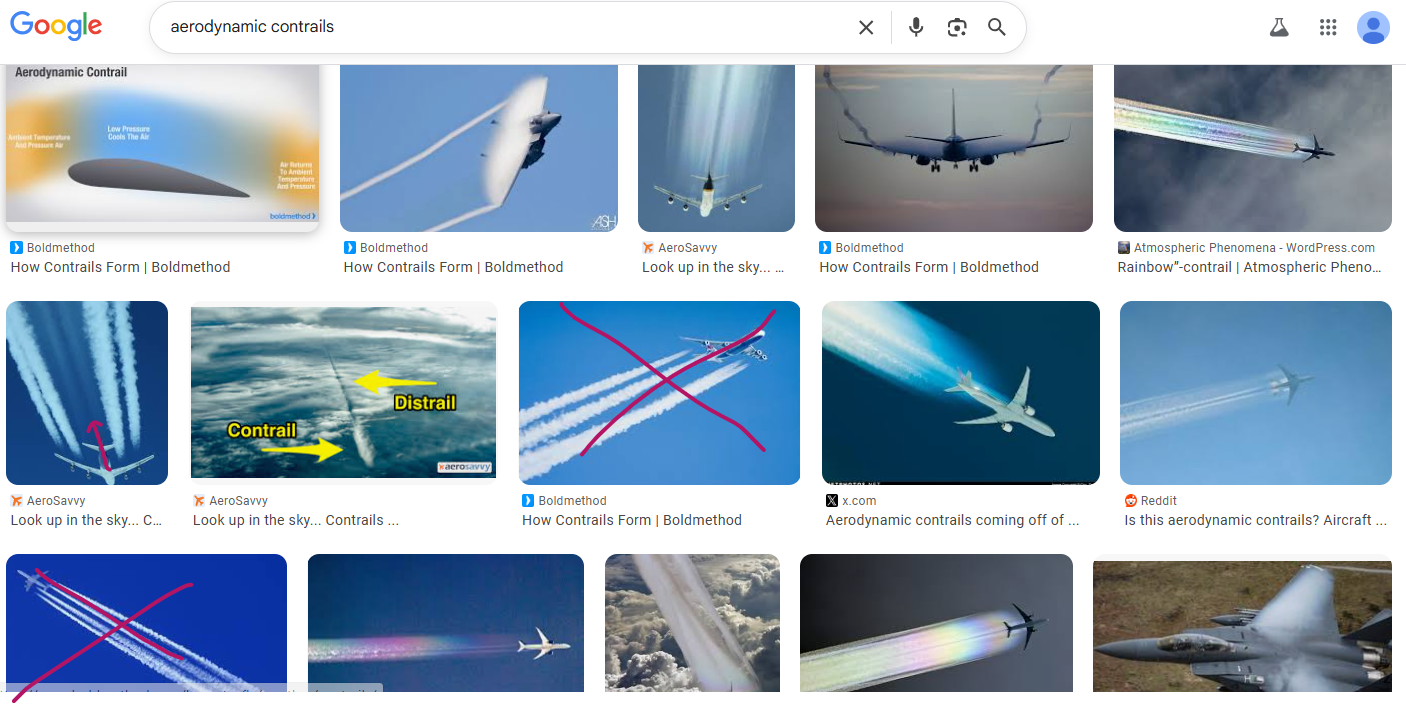Open Search Labs flask icon
This screenshot has width=1406, height=704.
1279,27
